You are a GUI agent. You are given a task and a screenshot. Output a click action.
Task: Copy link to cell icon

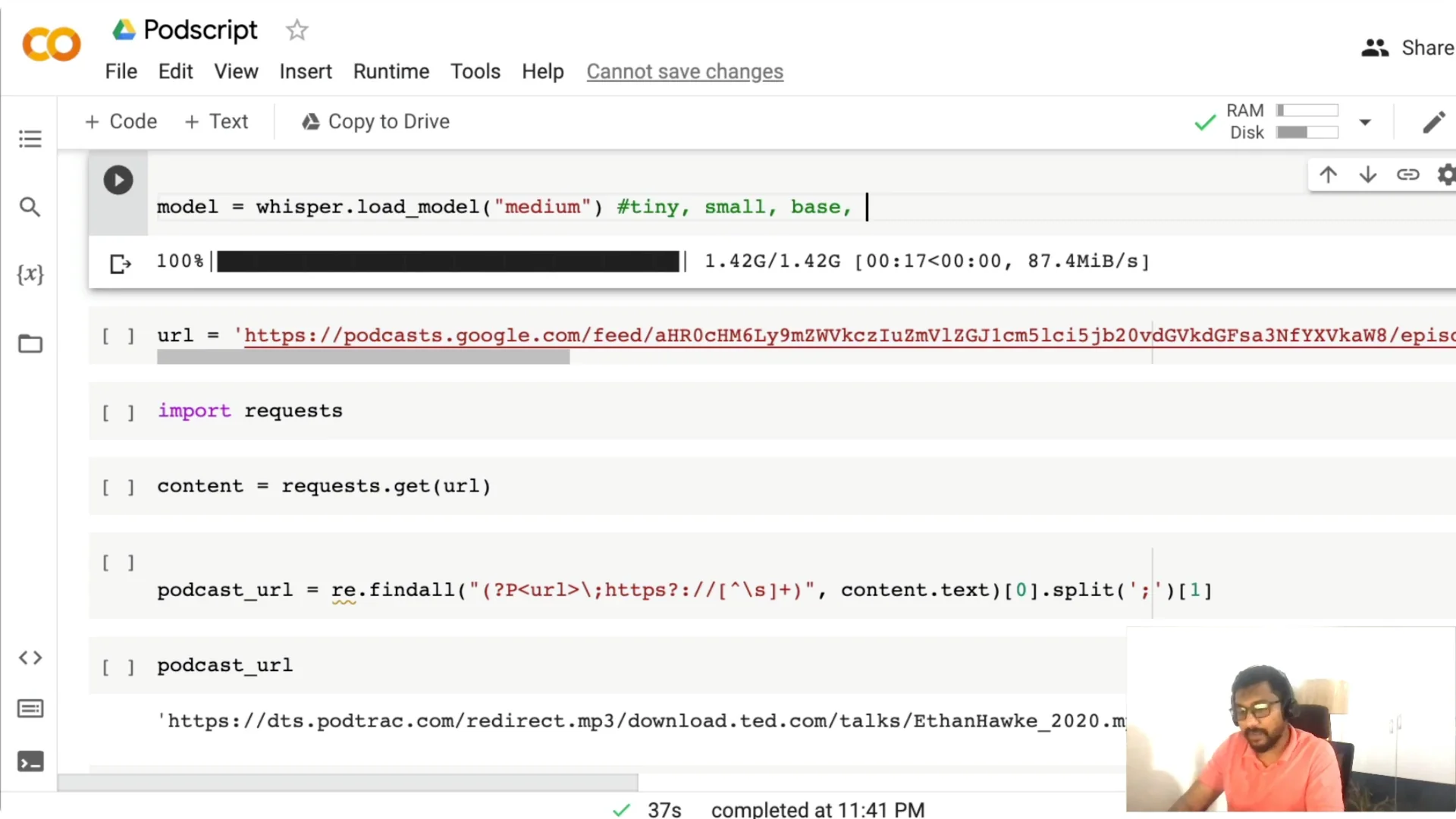pos(1407,175)
